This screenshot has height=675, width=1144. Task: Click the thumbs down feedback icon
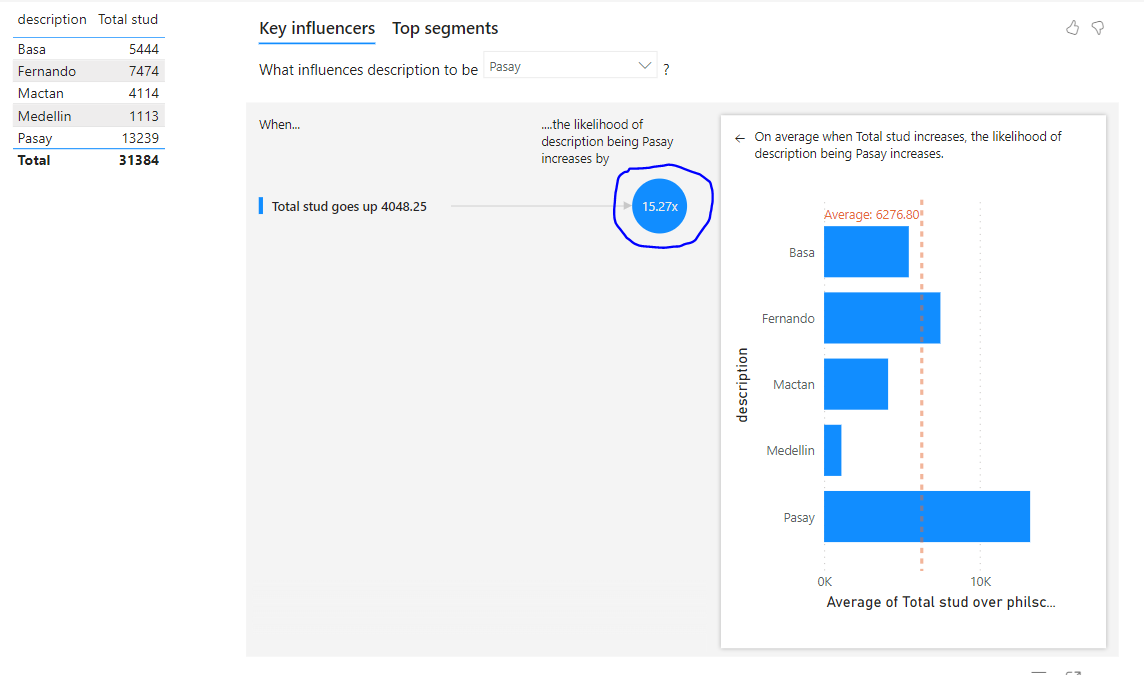1097,28
